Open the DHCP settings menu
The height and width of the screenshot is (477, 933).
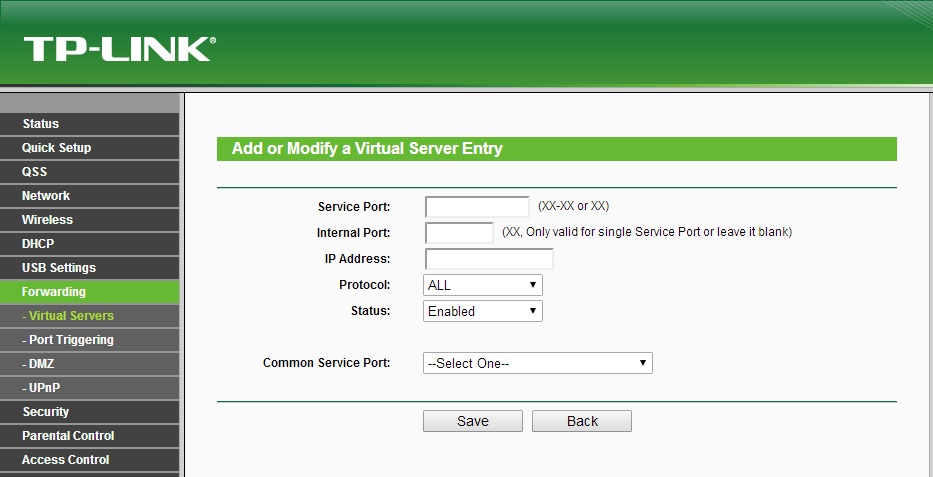pos(38,244)
